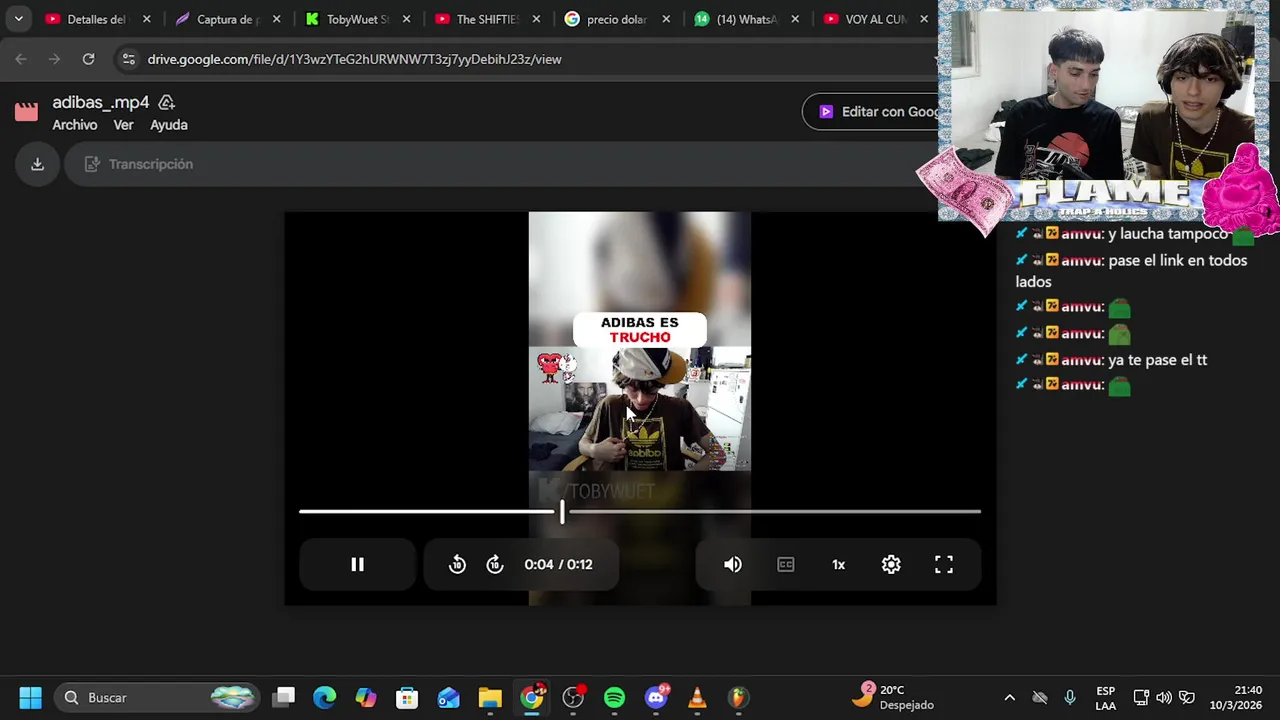The width and height of the screenshot is (1280, 720).
Task: Click the video progress bar handle
Action: [562, 511]
